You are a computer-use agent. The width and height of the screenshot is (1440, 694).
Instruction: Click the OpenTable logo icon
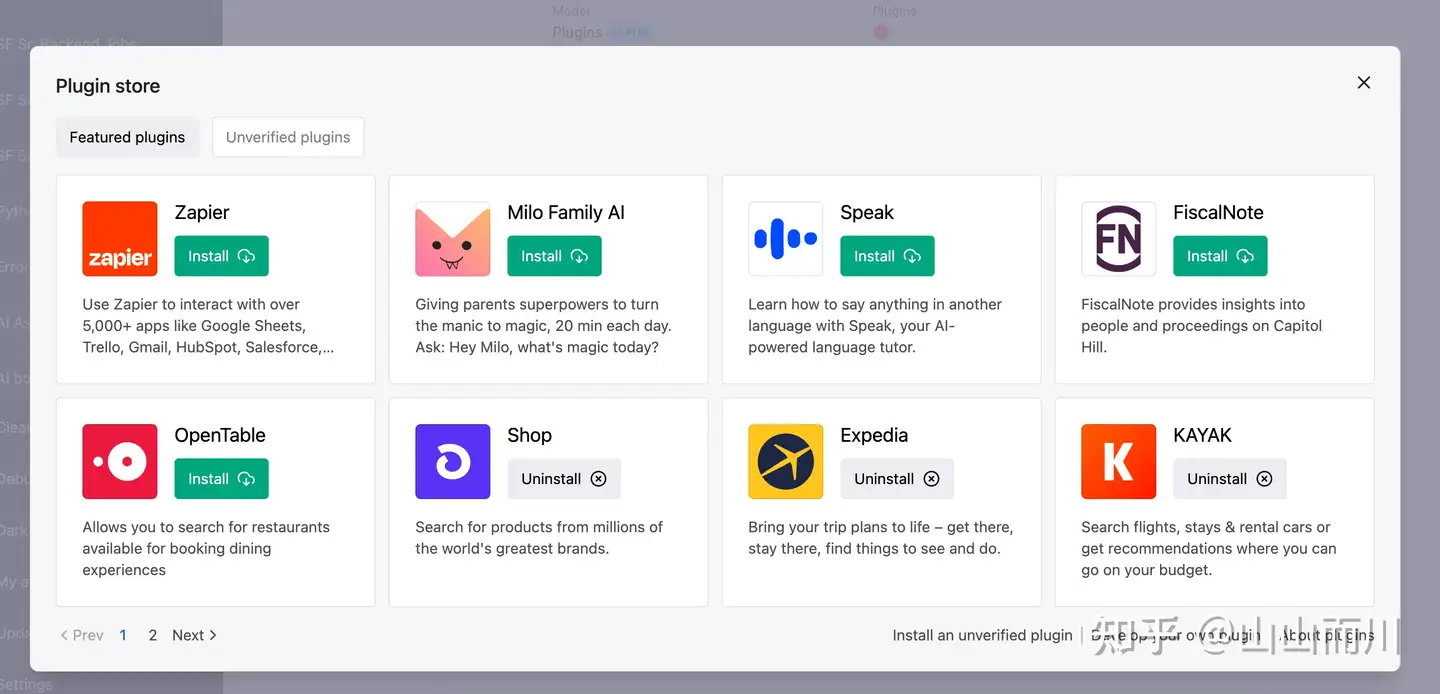coord(120,462)
